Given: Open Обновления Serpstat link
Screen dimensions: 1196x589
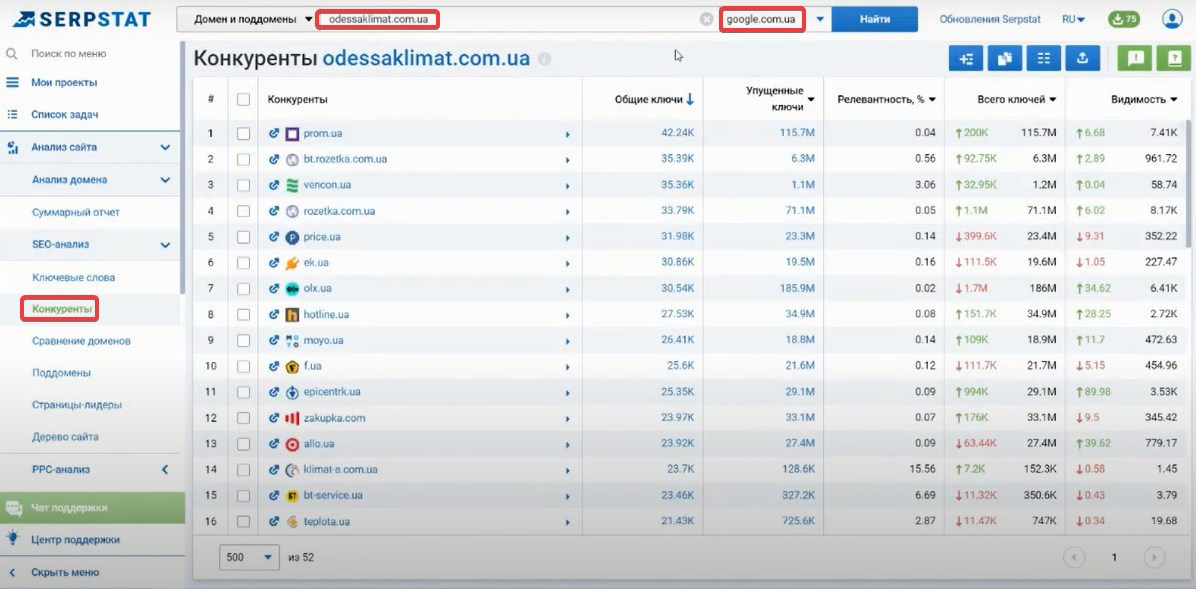Looking at the screenshot, I should [x=991, y=19].
